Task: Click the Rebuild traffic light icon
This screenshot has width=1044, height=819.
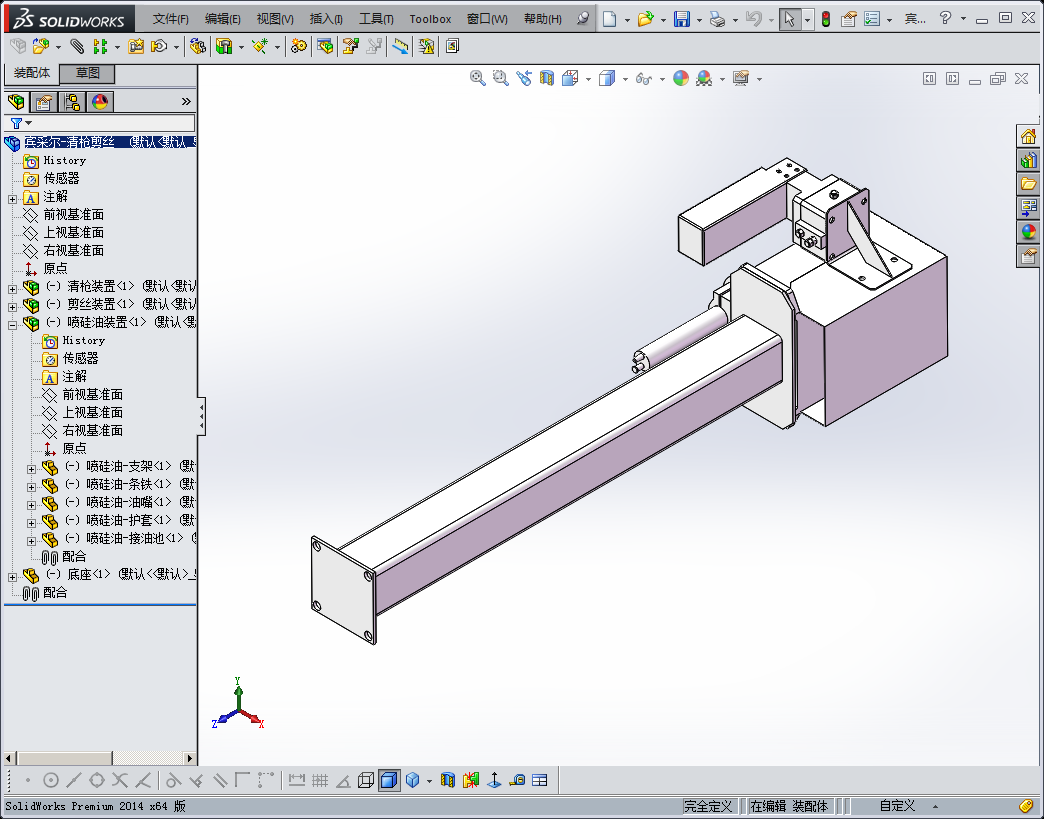Action: 826,19
